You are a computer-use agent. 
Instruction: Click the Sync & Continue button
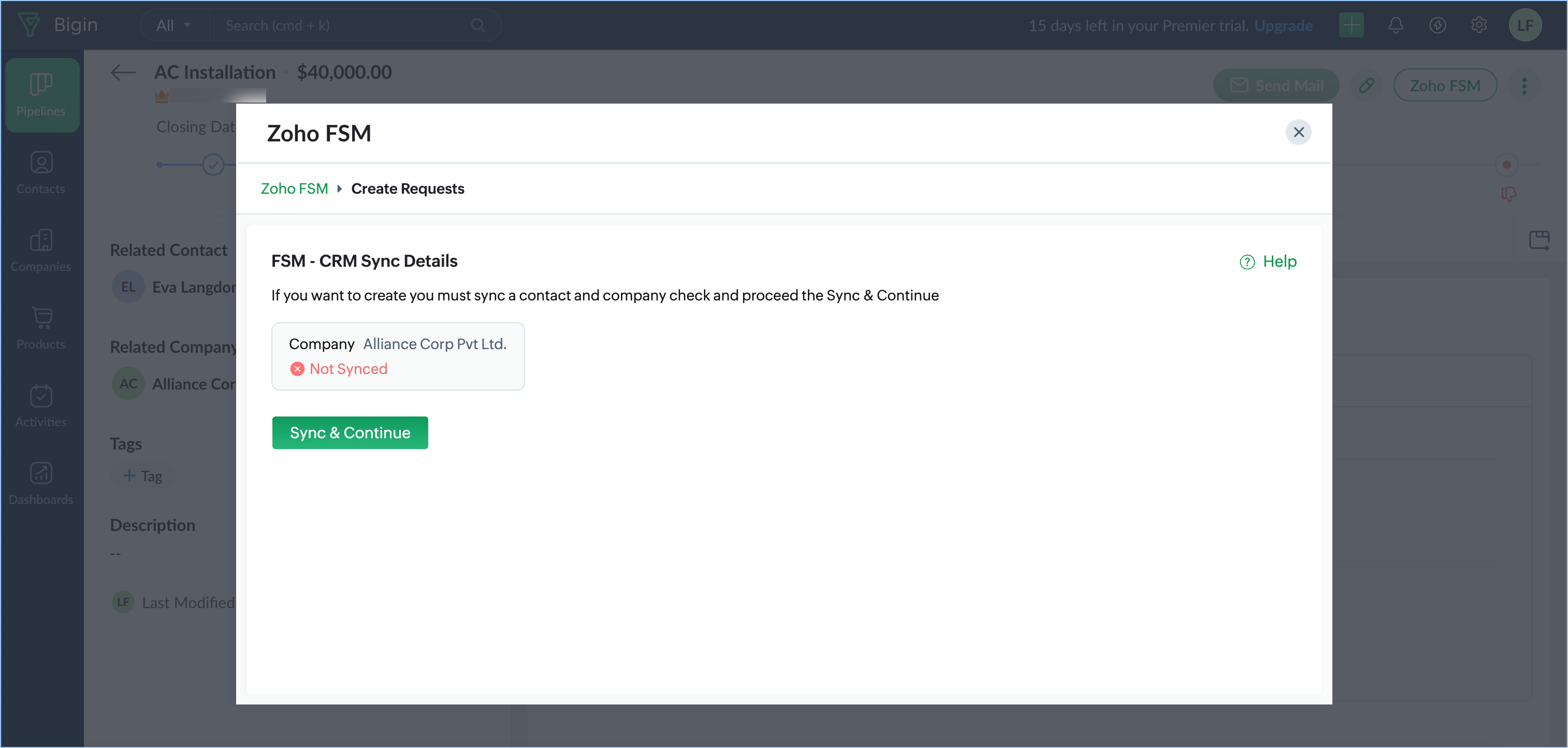click(x=350, y=433)
